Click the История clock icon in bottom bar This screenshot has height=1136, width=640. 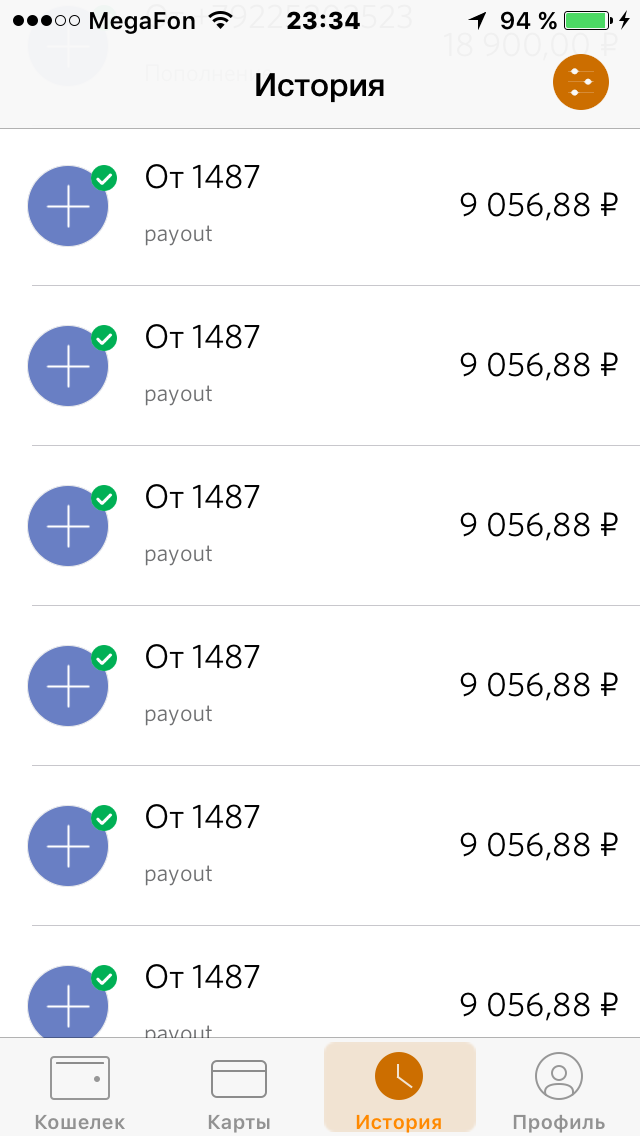point(399,1076)
